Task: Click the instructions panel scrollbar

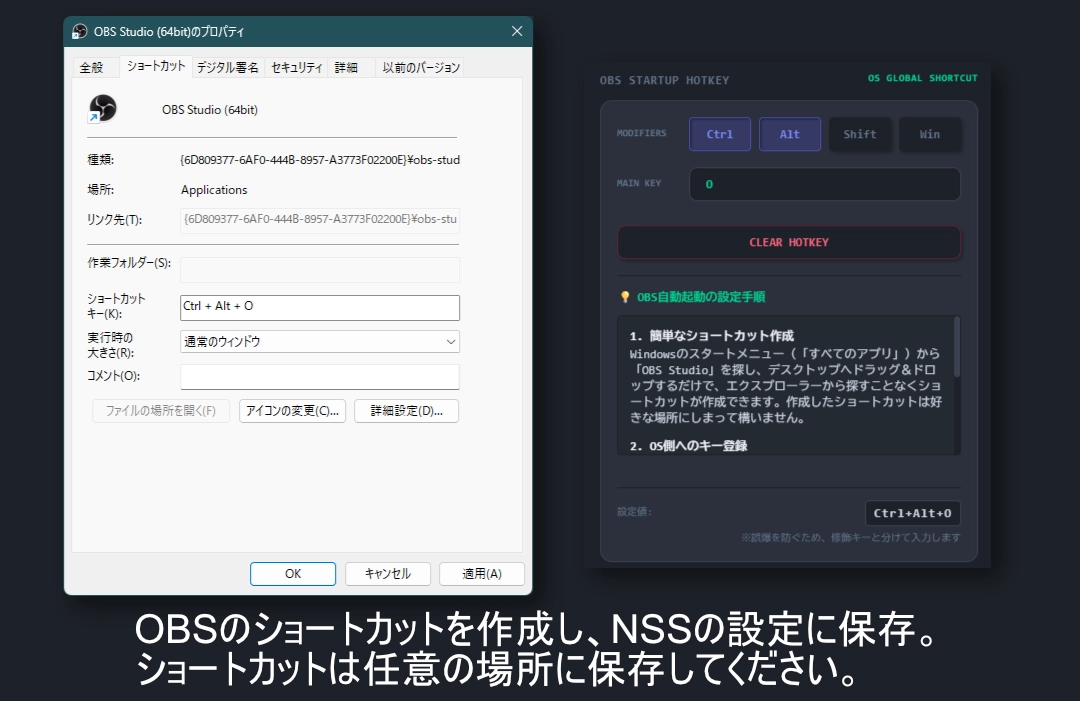Action: pyautogui.click(x=957, y=347)
